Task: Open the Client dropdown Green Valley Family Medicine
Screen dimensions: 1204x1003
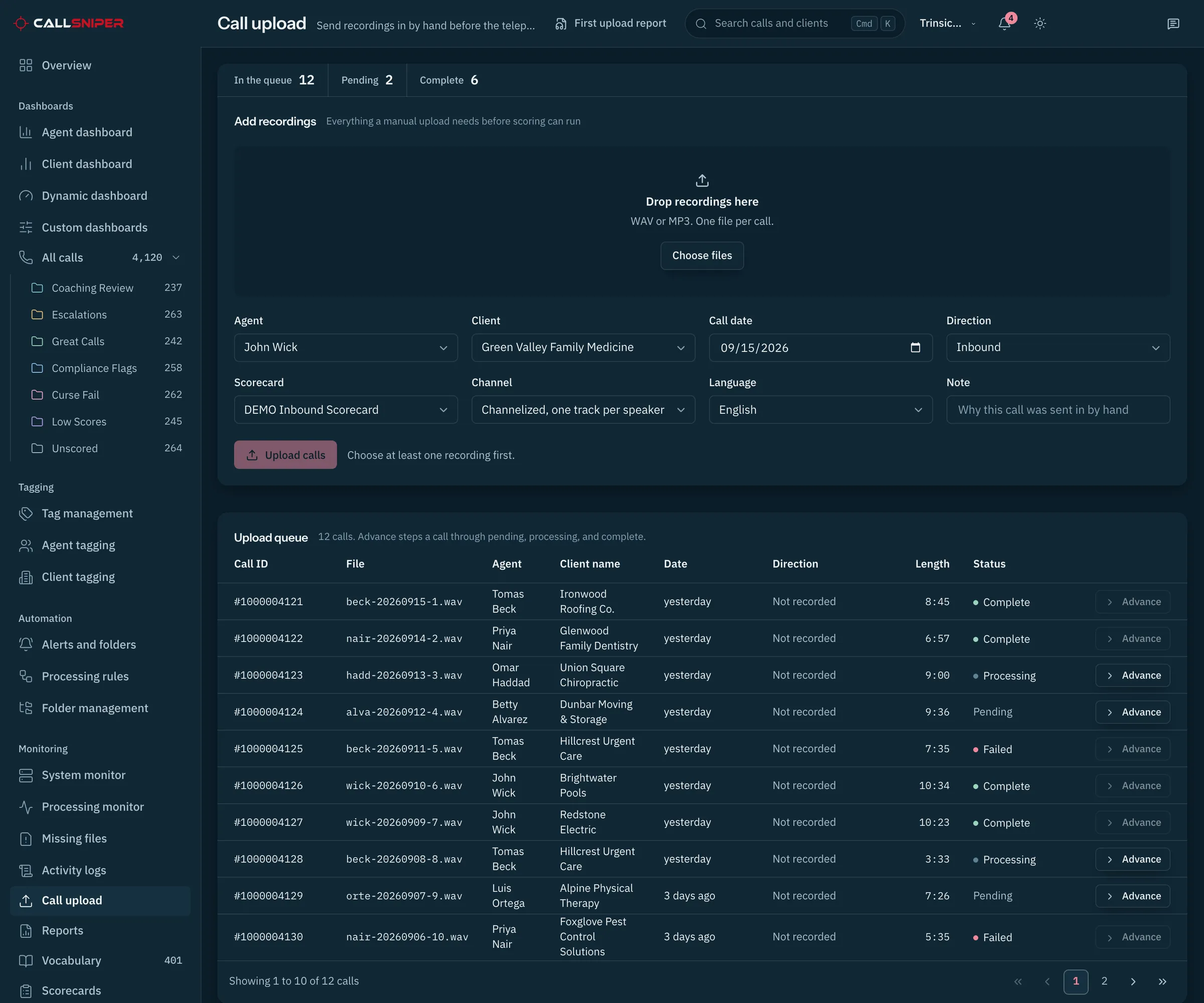Action: pyautogui.click(x=583, y=348)
